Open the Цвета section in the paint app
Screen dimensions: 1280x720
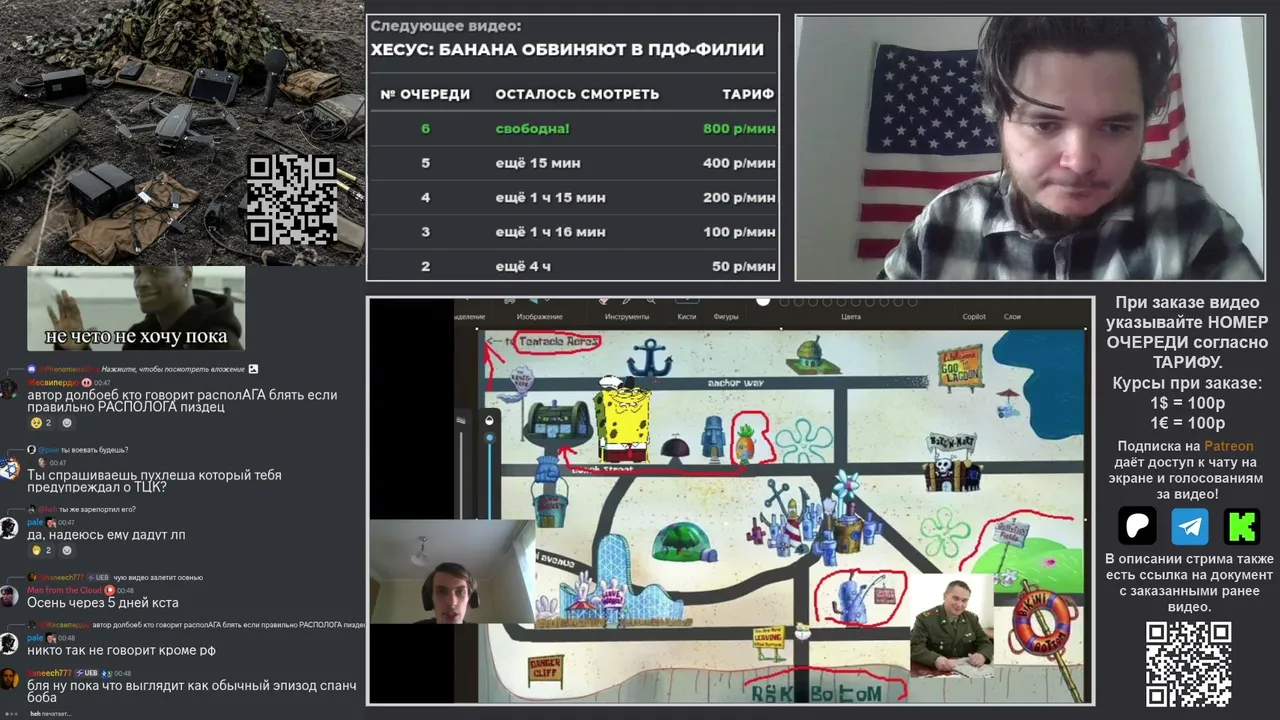[850, 317]
